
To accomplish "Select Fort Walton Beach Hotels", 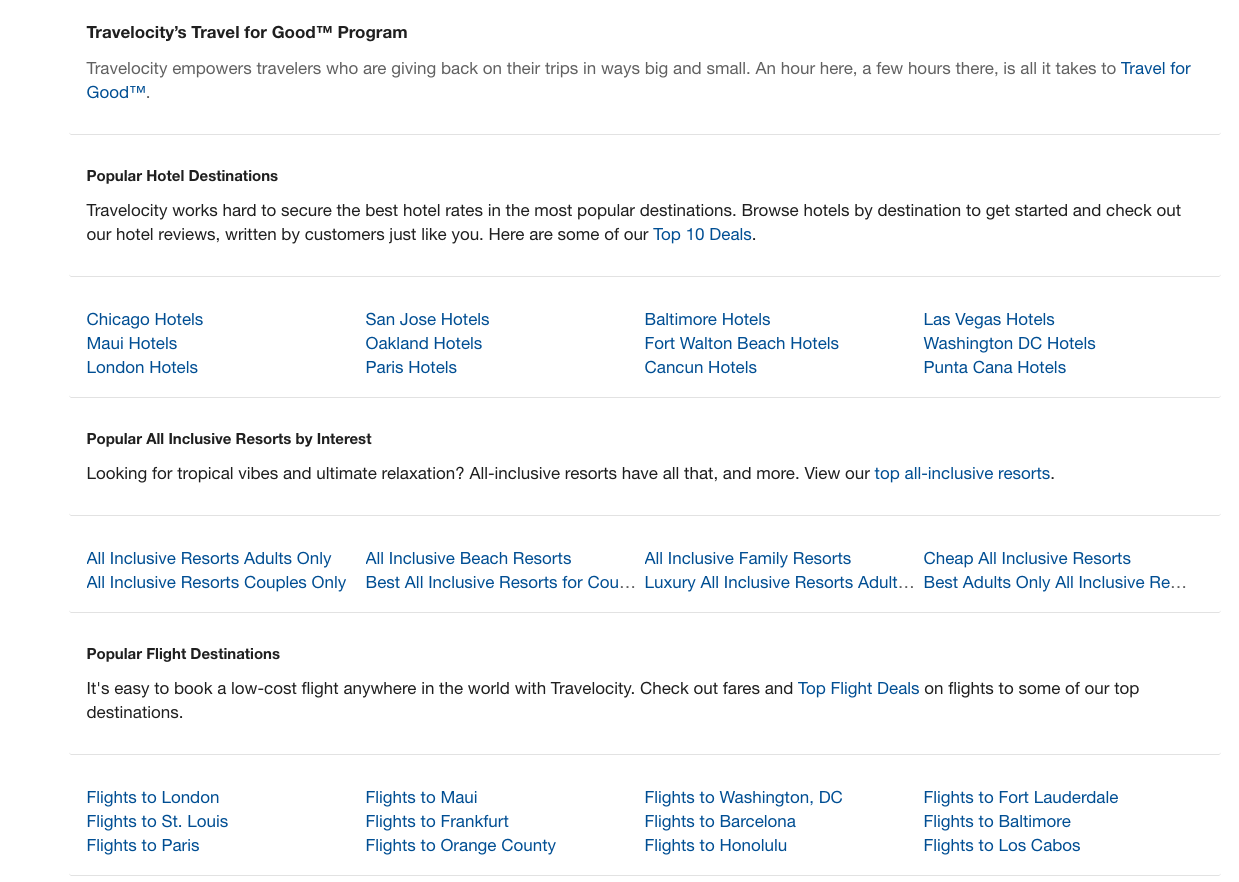I will (x=741, y=343).
